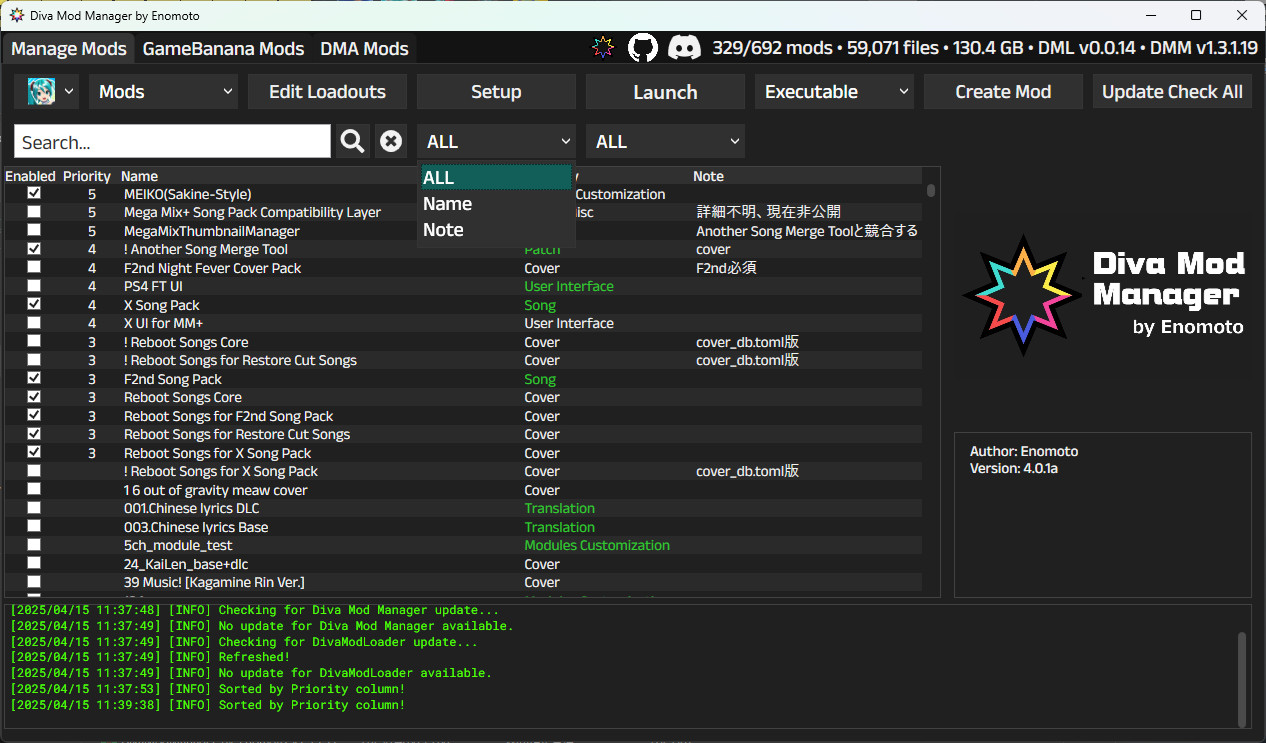Enable the MegaMixThumbnailManager mod
The width and height of the screenshot is (1266, 743).
pyautogui.click(x=33, y=231)
